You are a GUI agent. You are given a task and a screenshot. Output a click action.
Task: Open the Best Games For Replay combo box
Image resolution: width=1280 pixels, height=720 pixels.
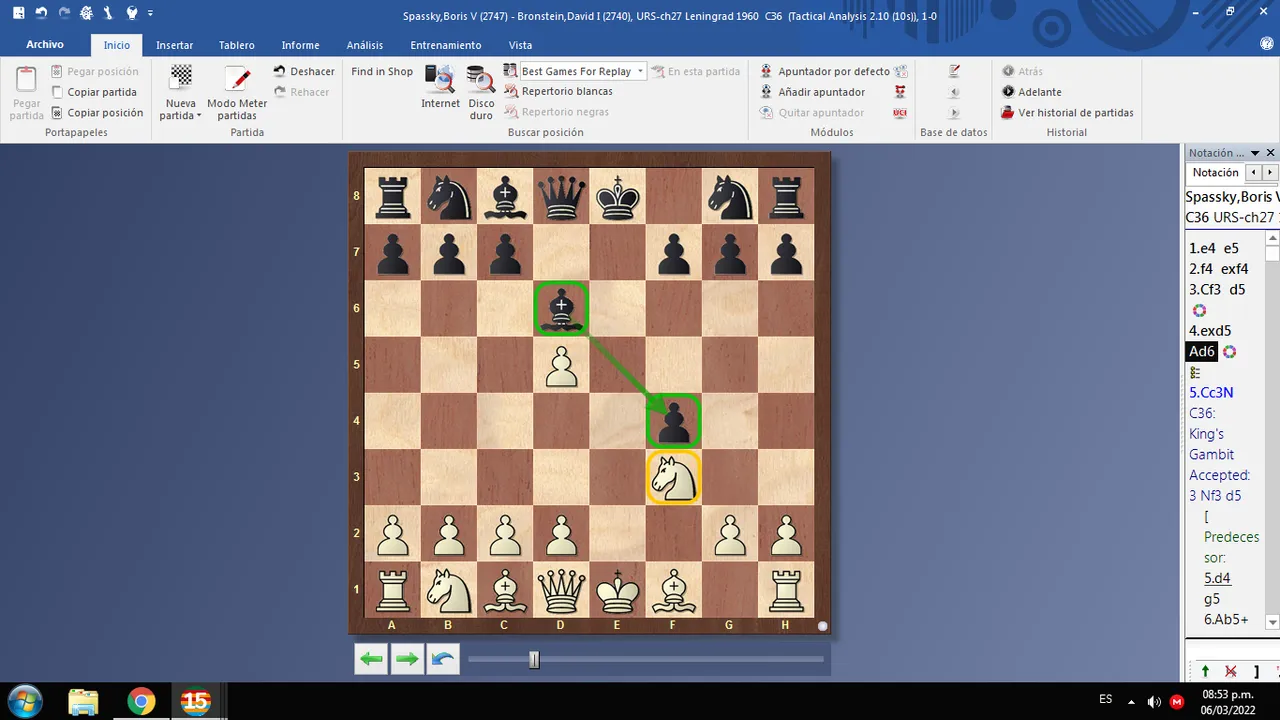pyautogui.click(x=582, y=71)
